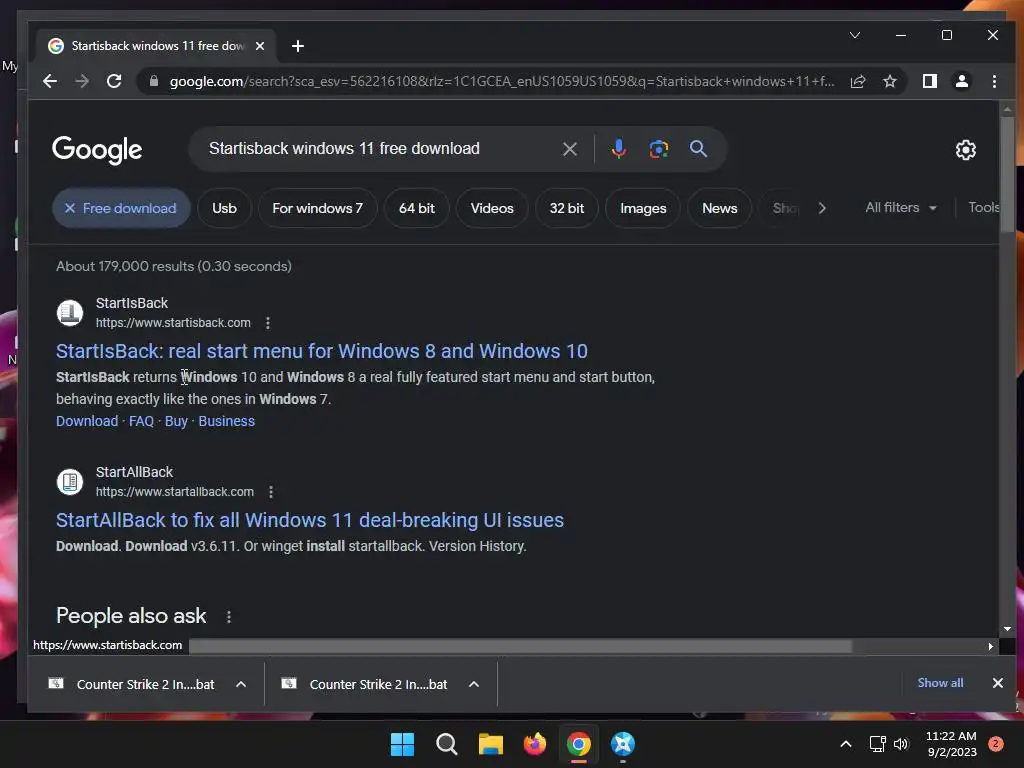1024x768 pixels.
Task: Select the 32 bit filter chip
Action: coord(566,208)
